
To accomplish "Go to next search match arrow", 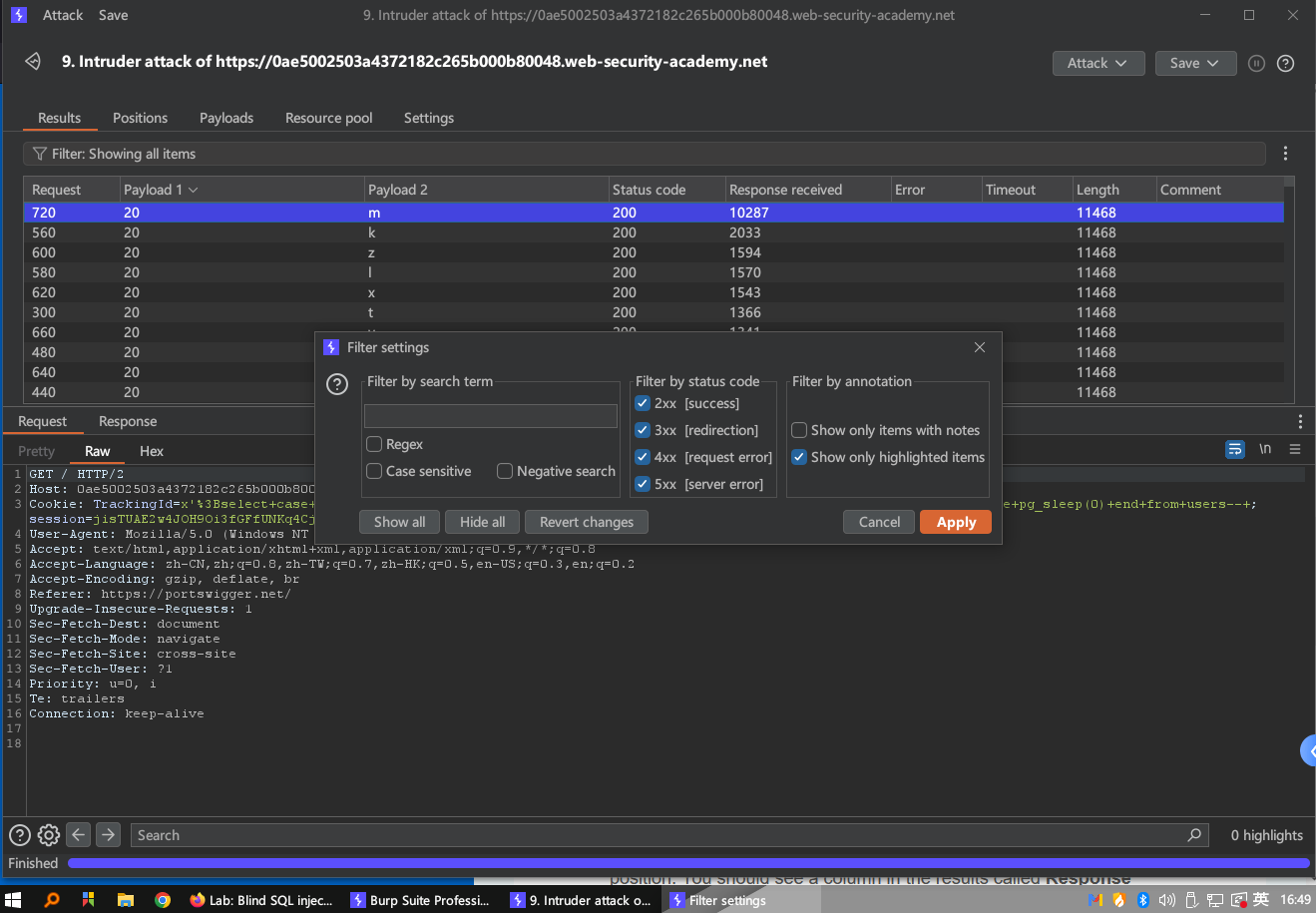I will point(109,834).
